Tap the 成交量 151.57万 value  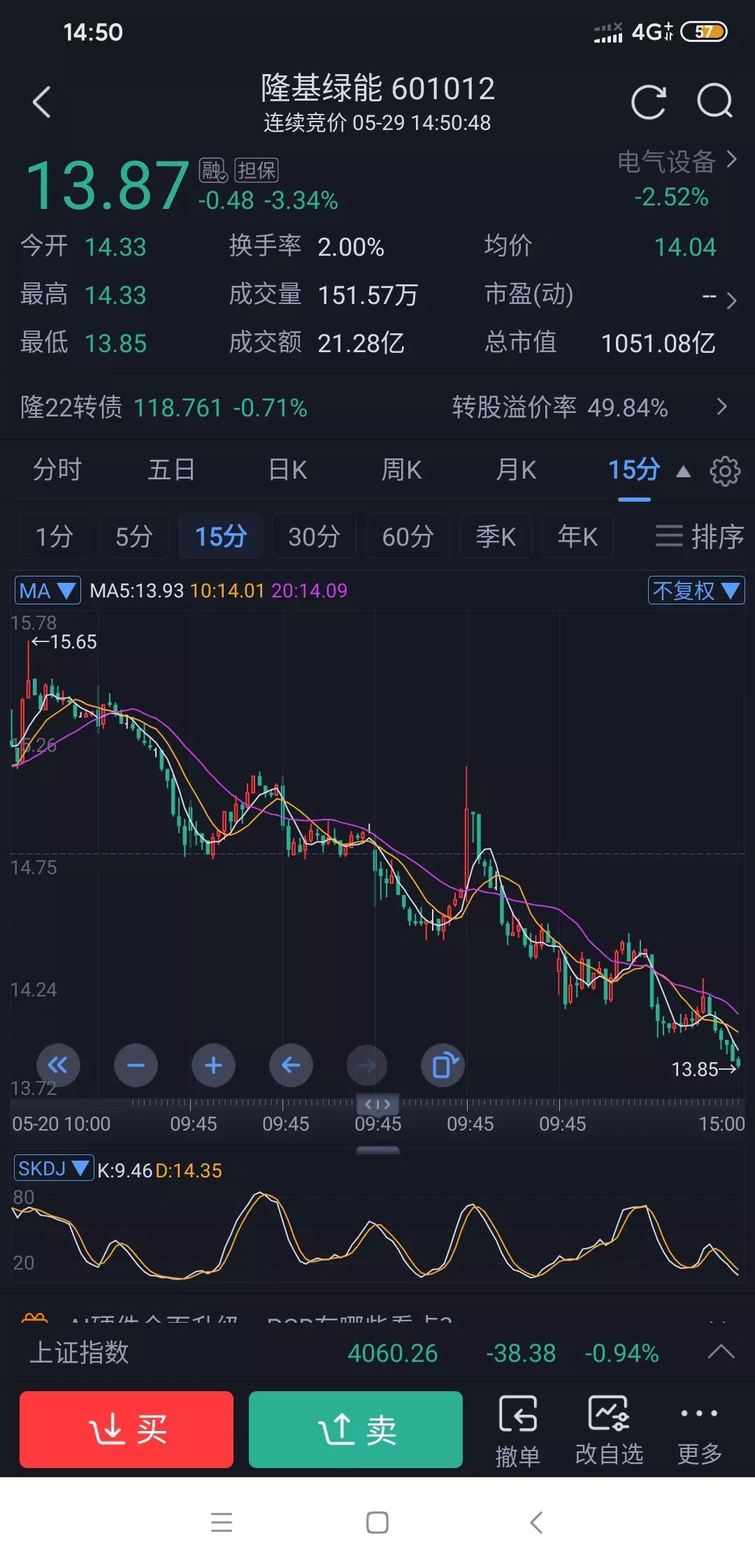tap(368, 295)
